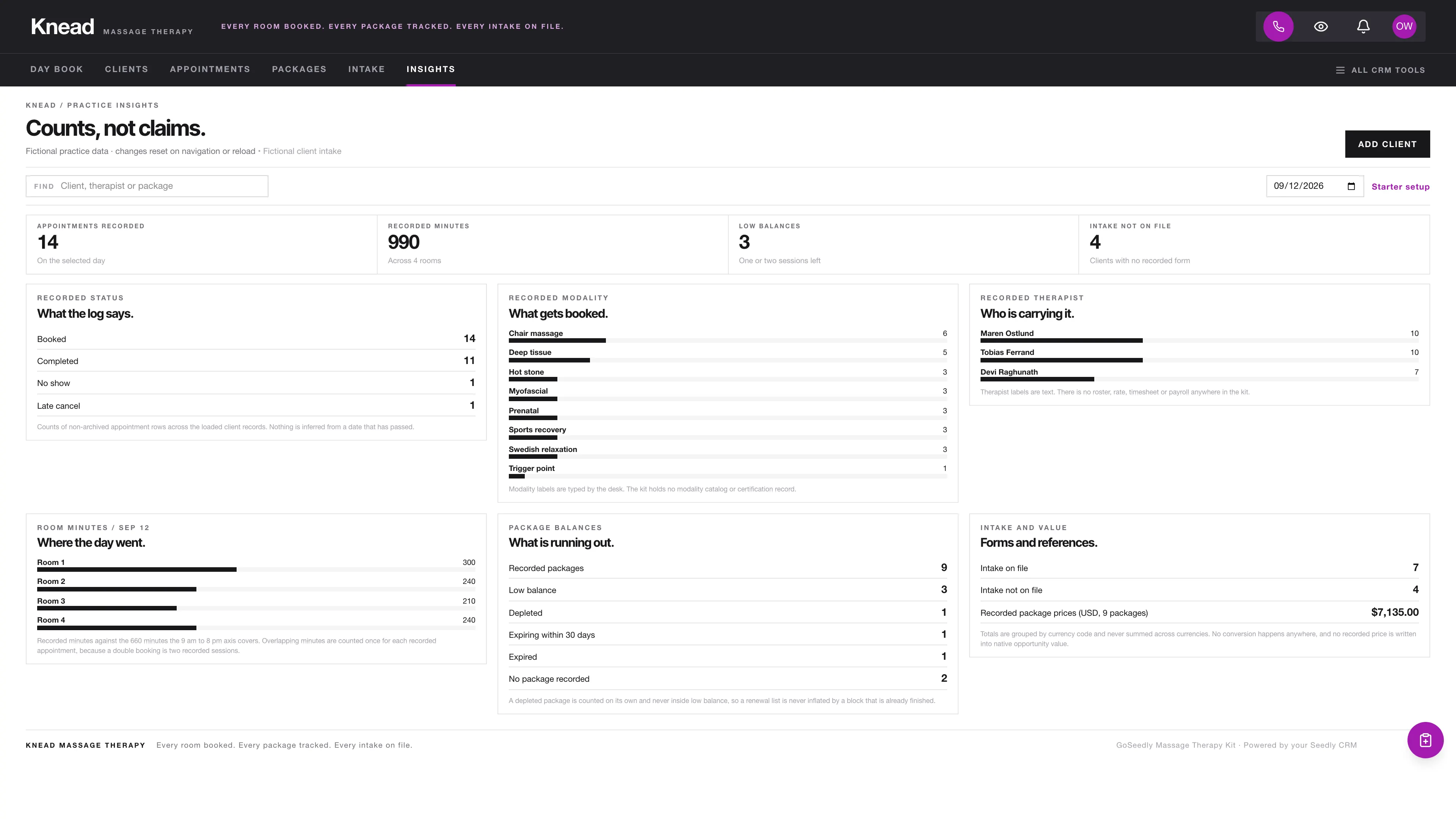Go to the Day Book tab

pos(56,69)
